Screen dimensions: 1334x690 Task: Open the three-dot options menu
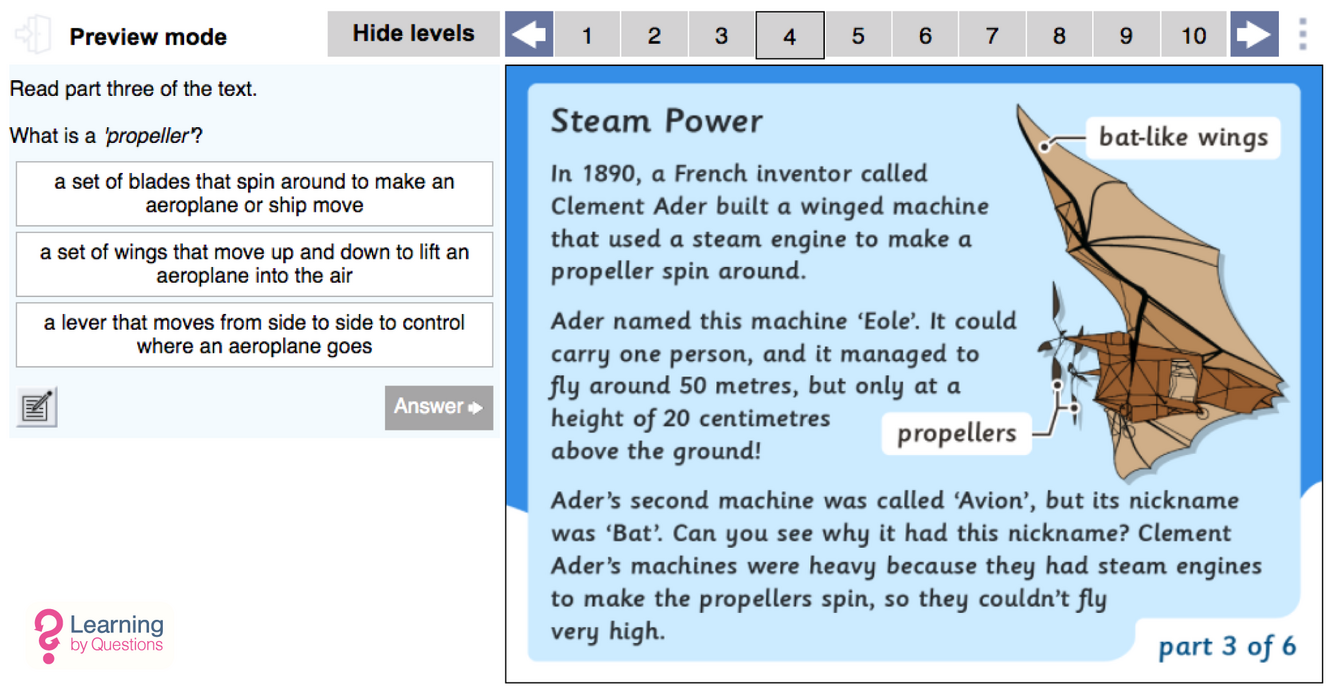point(1302,35)
